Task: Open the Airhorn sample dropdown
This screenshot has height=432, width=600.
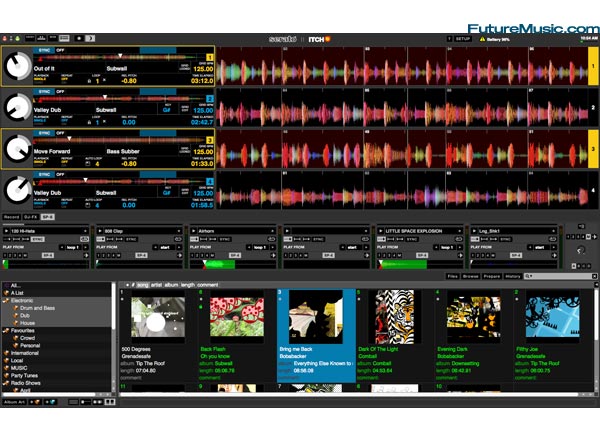Action: [x=272, y=231]
